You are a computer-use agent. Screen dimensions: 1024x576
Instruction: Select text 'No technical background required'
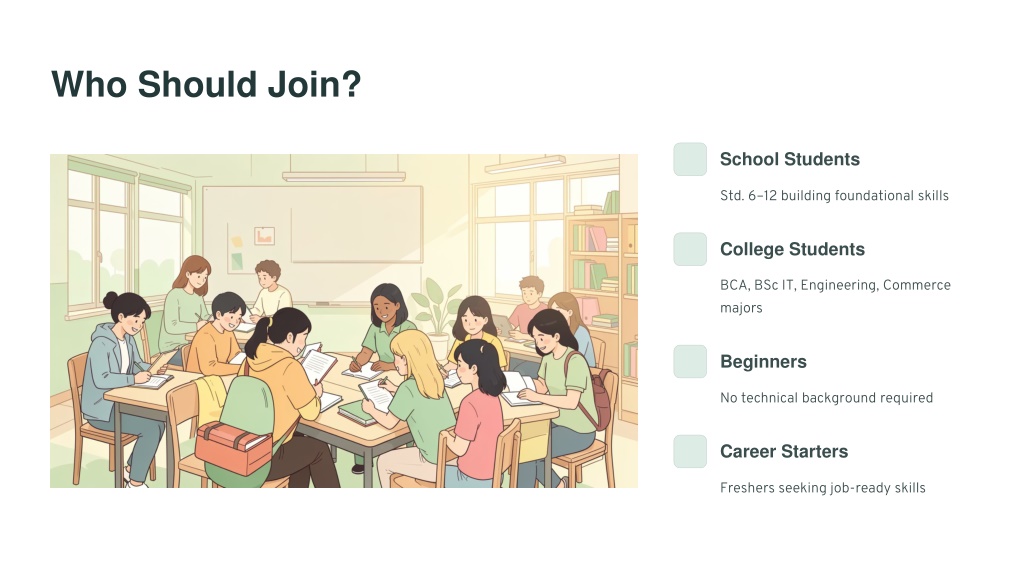tap(826, 398)
